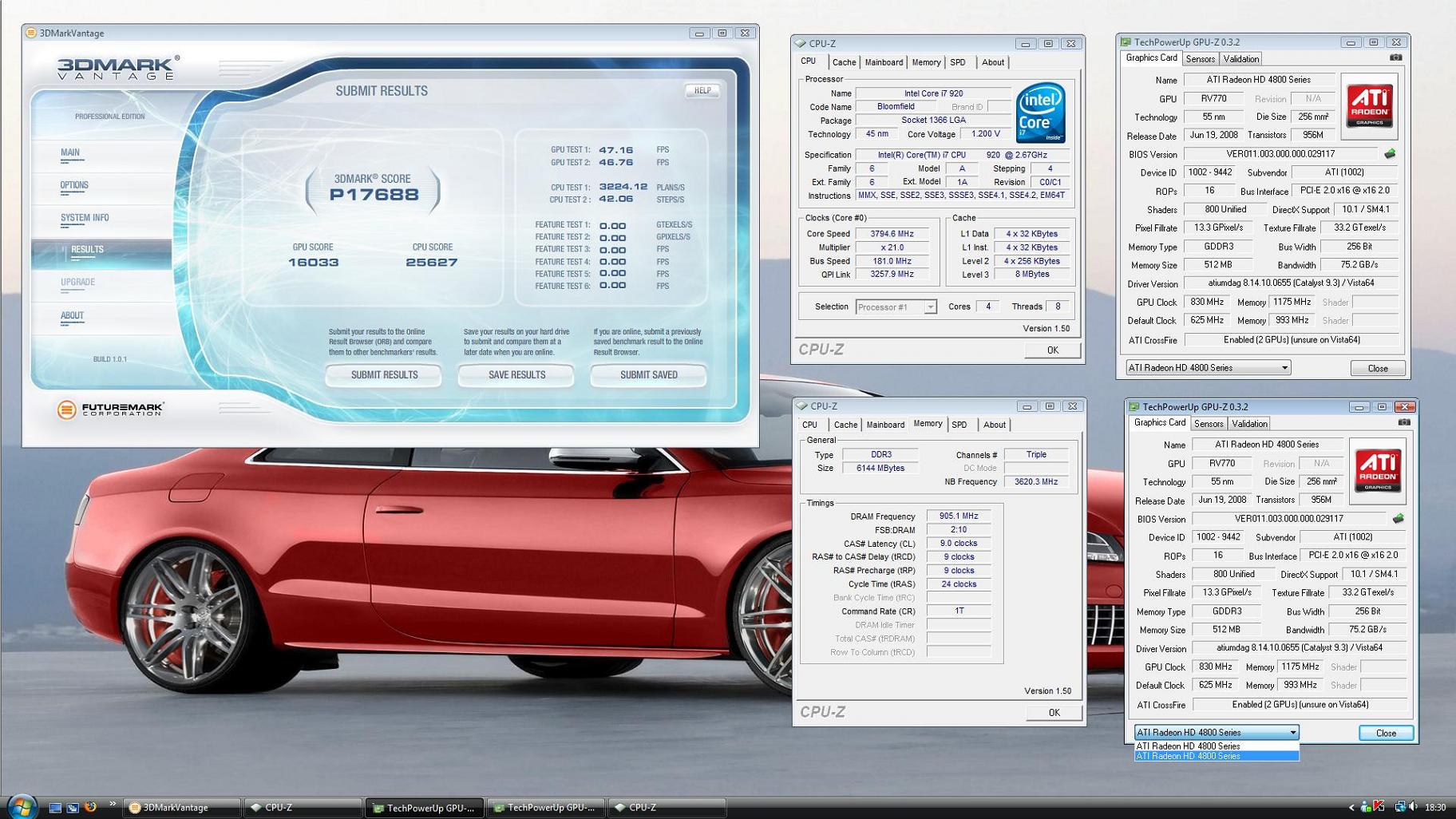Click the BIOS save chip icon in lower GPU-Z
The height and width of the screenshot is (819, 1456).
[x=1398, y=518]
